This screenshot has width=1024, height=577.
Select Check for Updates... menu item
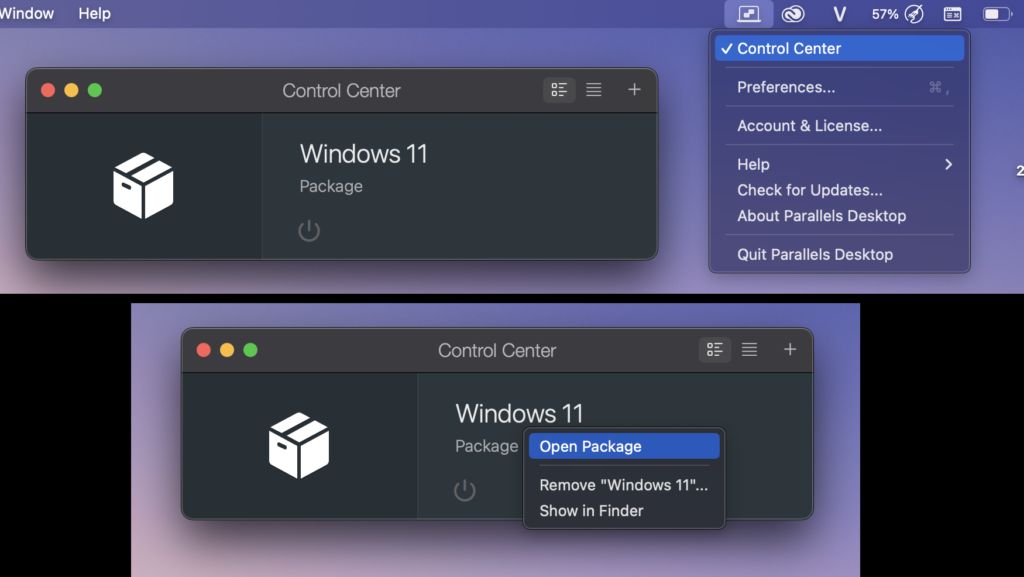click(x=839, y=190)
